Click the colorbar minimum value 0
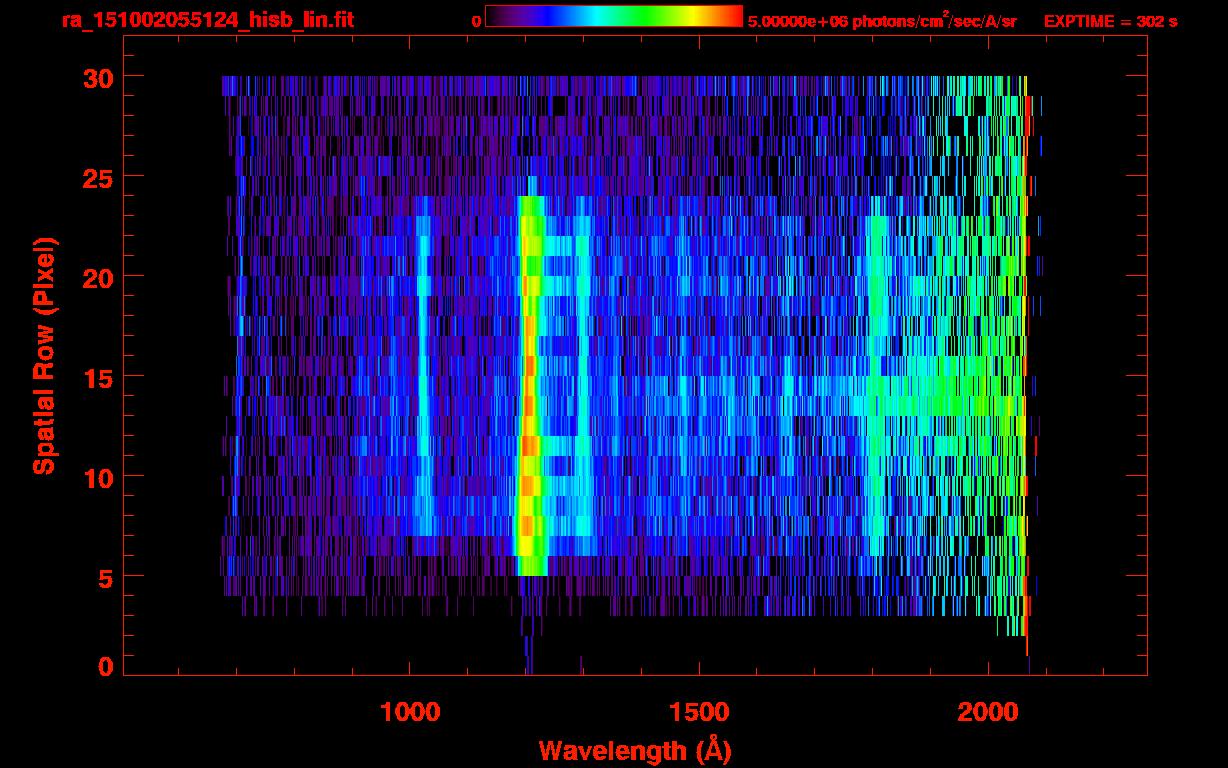 click(x=477, y=20)
